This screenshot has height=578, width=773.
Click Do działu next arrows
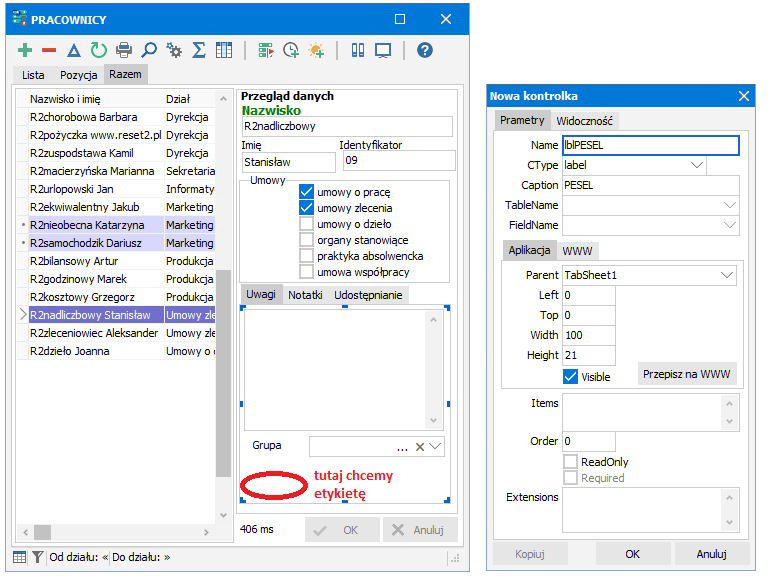[x=167, y=557]
